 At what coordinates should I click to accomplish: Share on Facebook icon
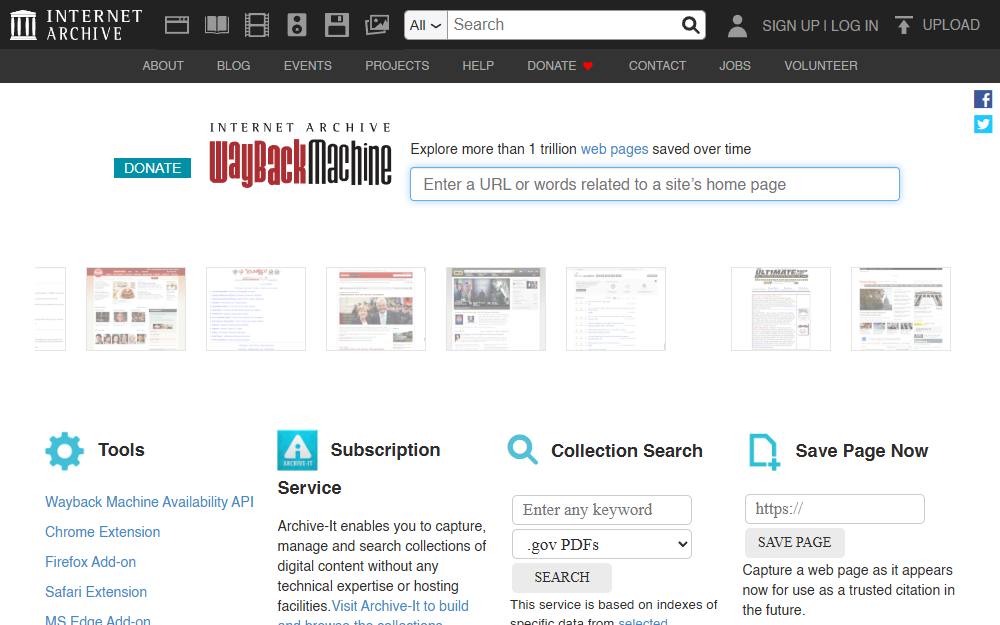click(983, 99)
